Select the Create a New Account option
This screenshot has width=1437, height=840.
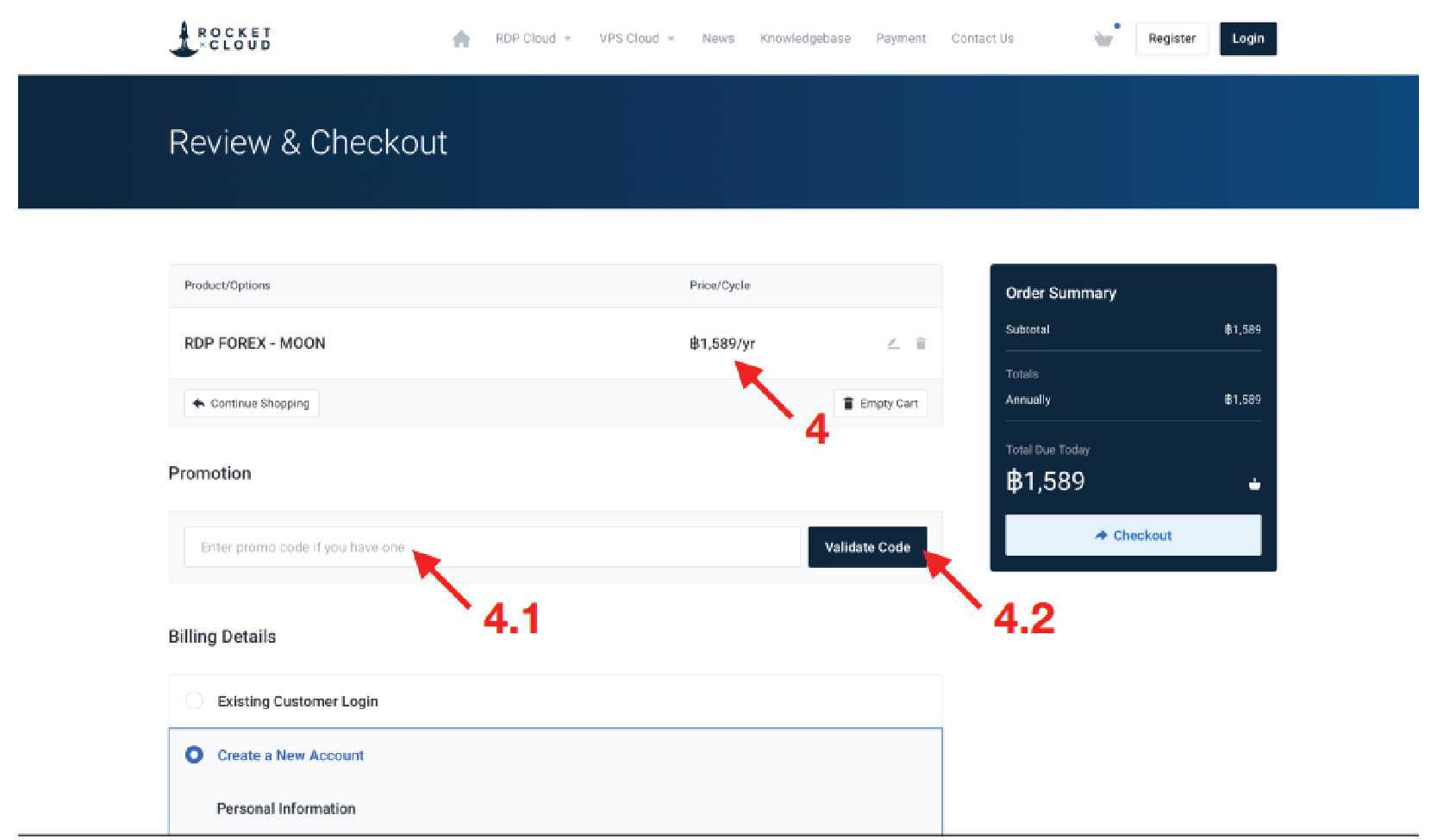pos(195,755)
